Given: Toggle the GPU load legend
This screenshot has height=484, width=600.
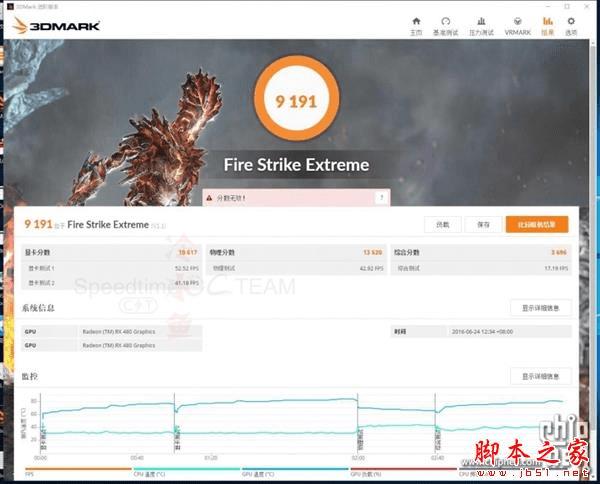Looking at the screenshot, I should [404, 472].
